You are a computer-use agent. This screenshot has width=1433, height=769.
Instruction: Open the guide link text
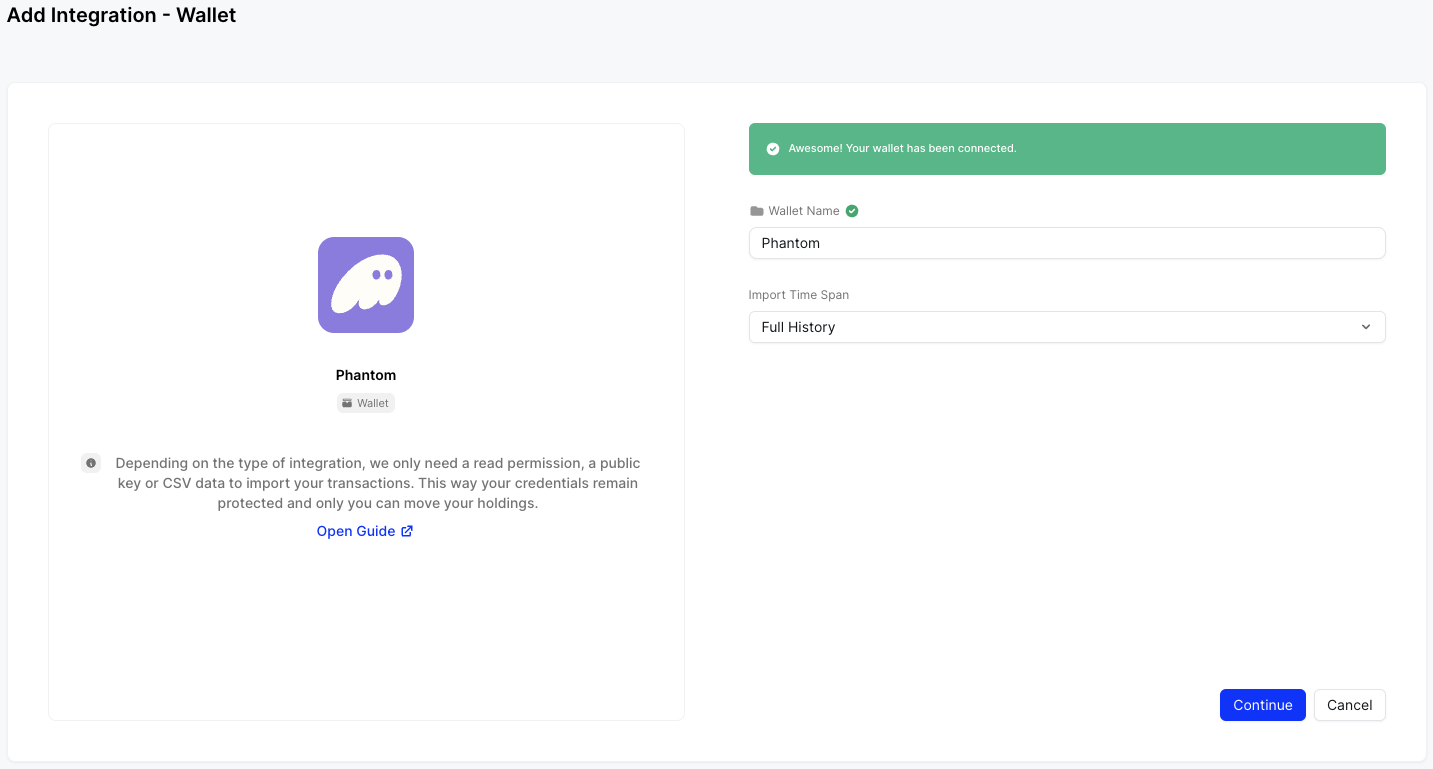click(356, 531)
